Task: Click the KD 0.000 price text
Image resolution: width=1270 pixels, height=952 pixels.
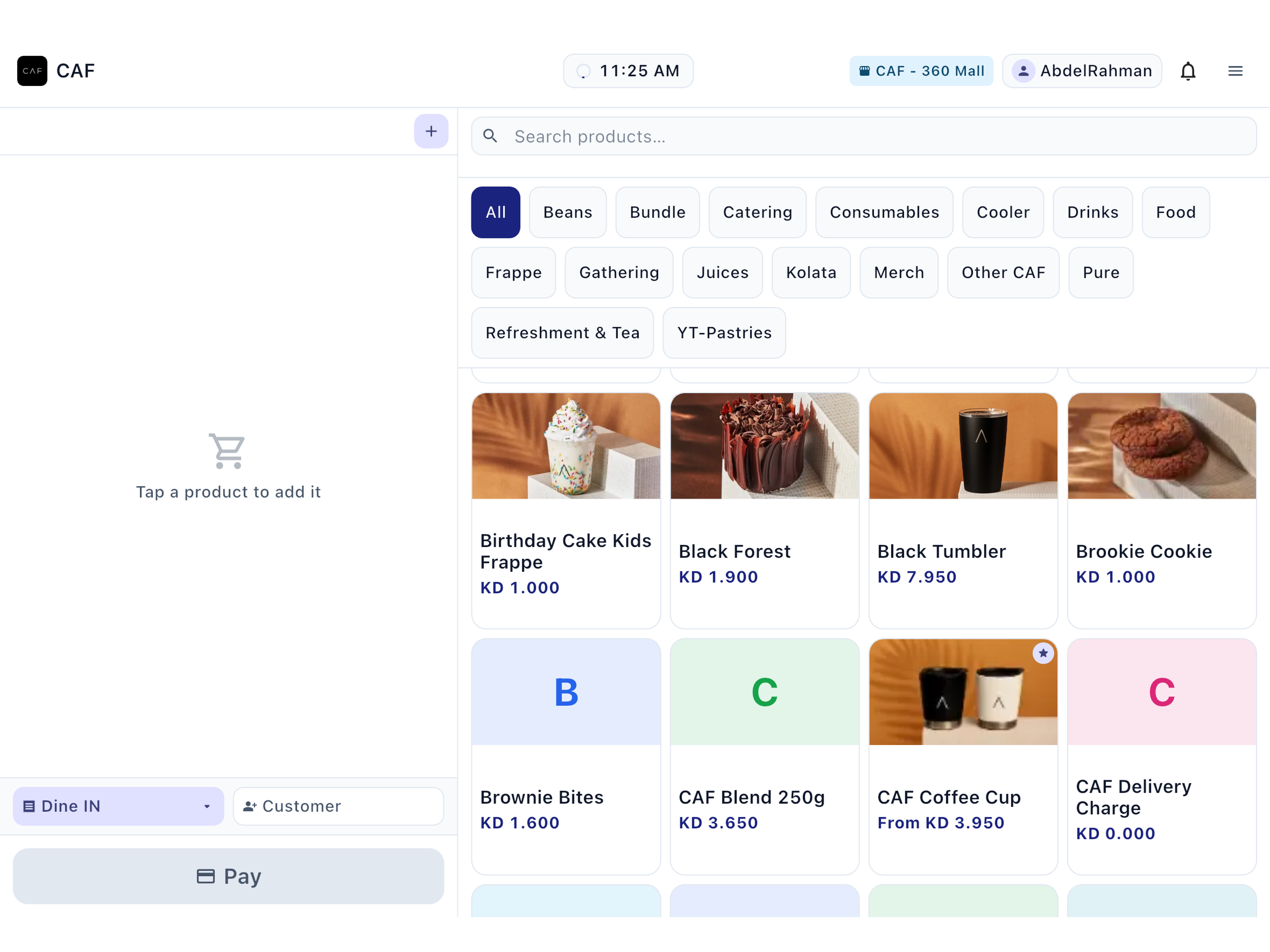Action: click(x=1116, y=834)
